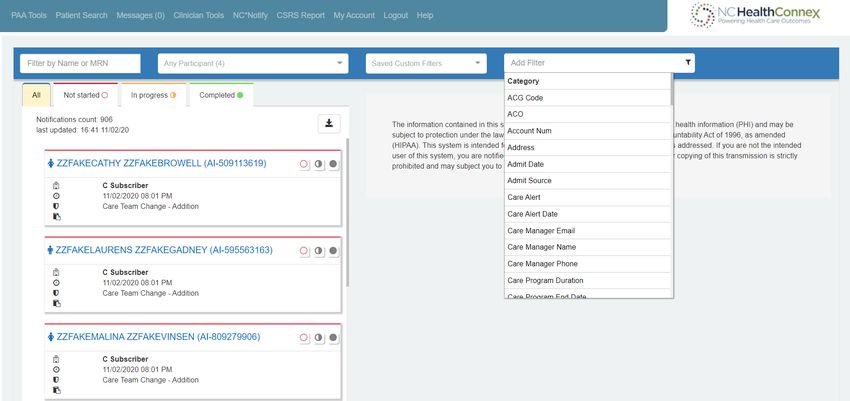850x401 pixels.
Task: Open the Saved Custom Filters dropdown
Action: click(x=426, y=63)
